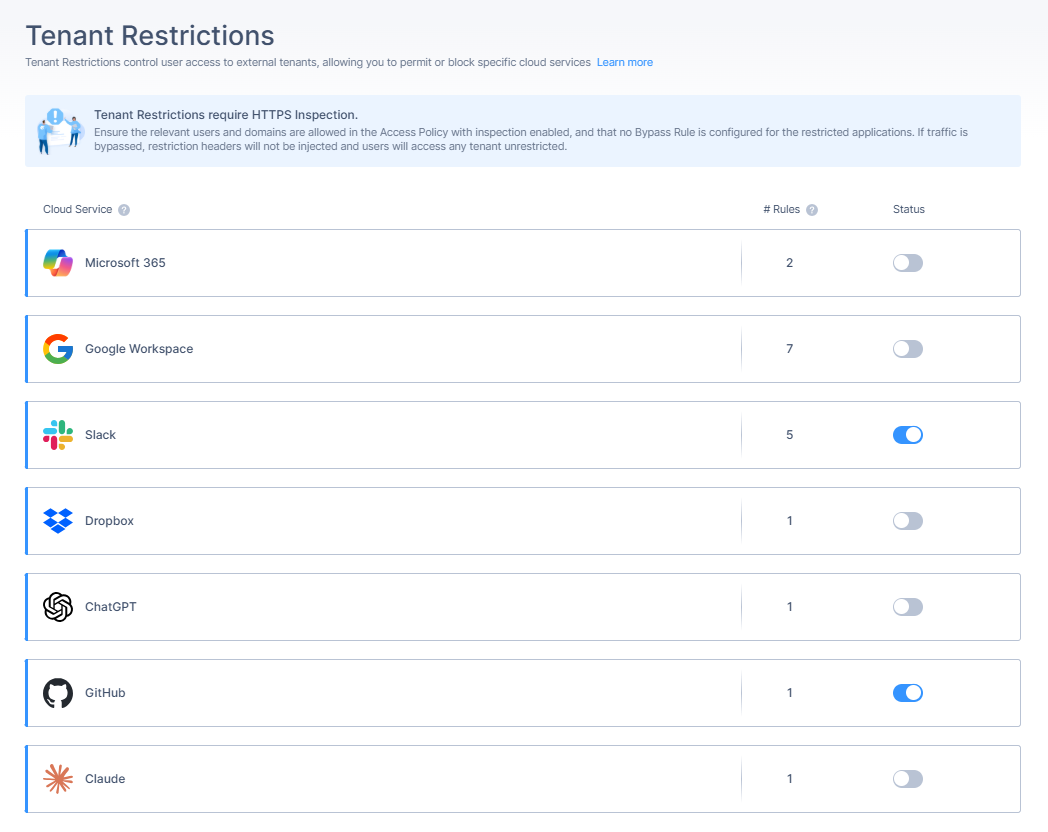Click the 'Tenant Restrictions require HTTPS Inspection' heading
Image resolution: width=1048 pixels, height=832 pixels.
tap(226, 115)
